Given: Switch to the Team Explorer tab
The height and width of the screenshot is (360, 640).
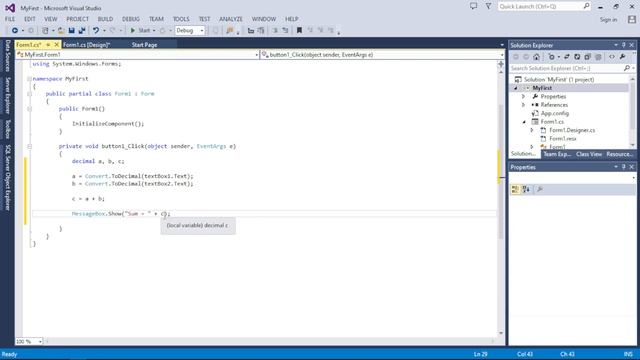Looking at the screenshot, I should point(557,154).
